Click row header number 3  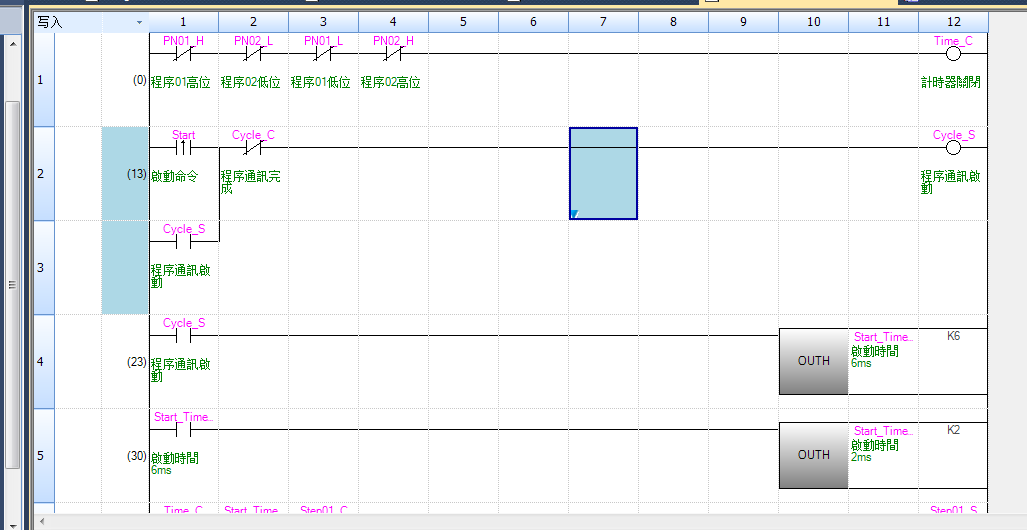coord(42,268)
